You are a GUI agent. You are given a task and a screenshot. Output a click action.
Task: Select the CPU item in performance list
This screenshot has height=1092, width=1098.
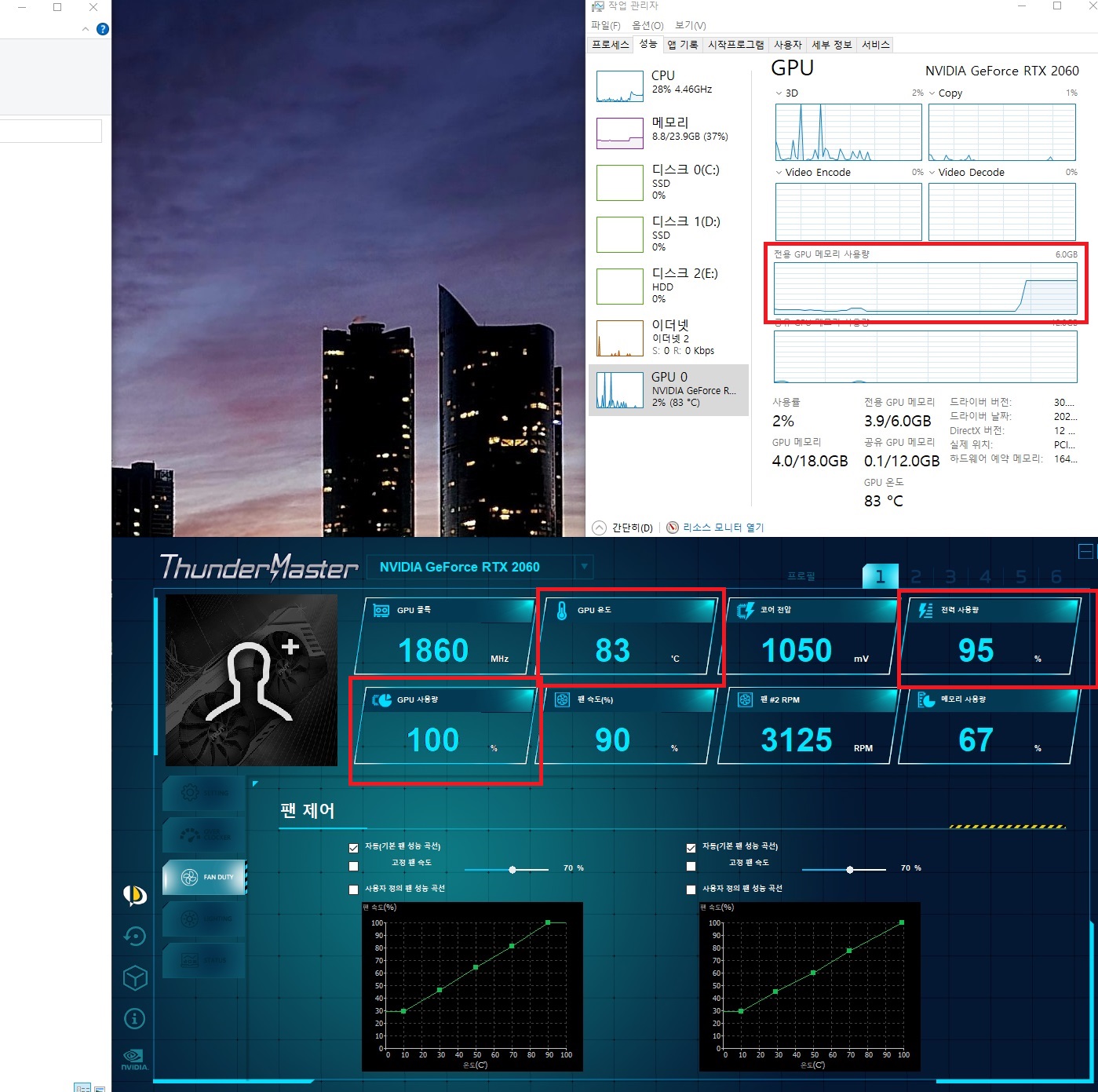pyautogui.click(x=669, y=85)
